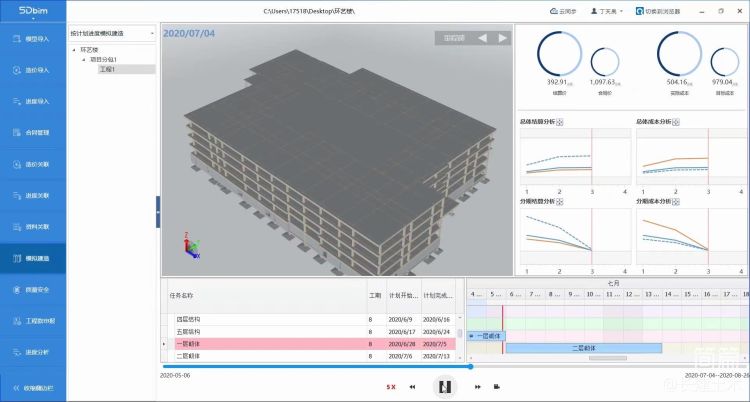Click 收缩侧边栏 to collapse sidebar

tap(31, 387)
